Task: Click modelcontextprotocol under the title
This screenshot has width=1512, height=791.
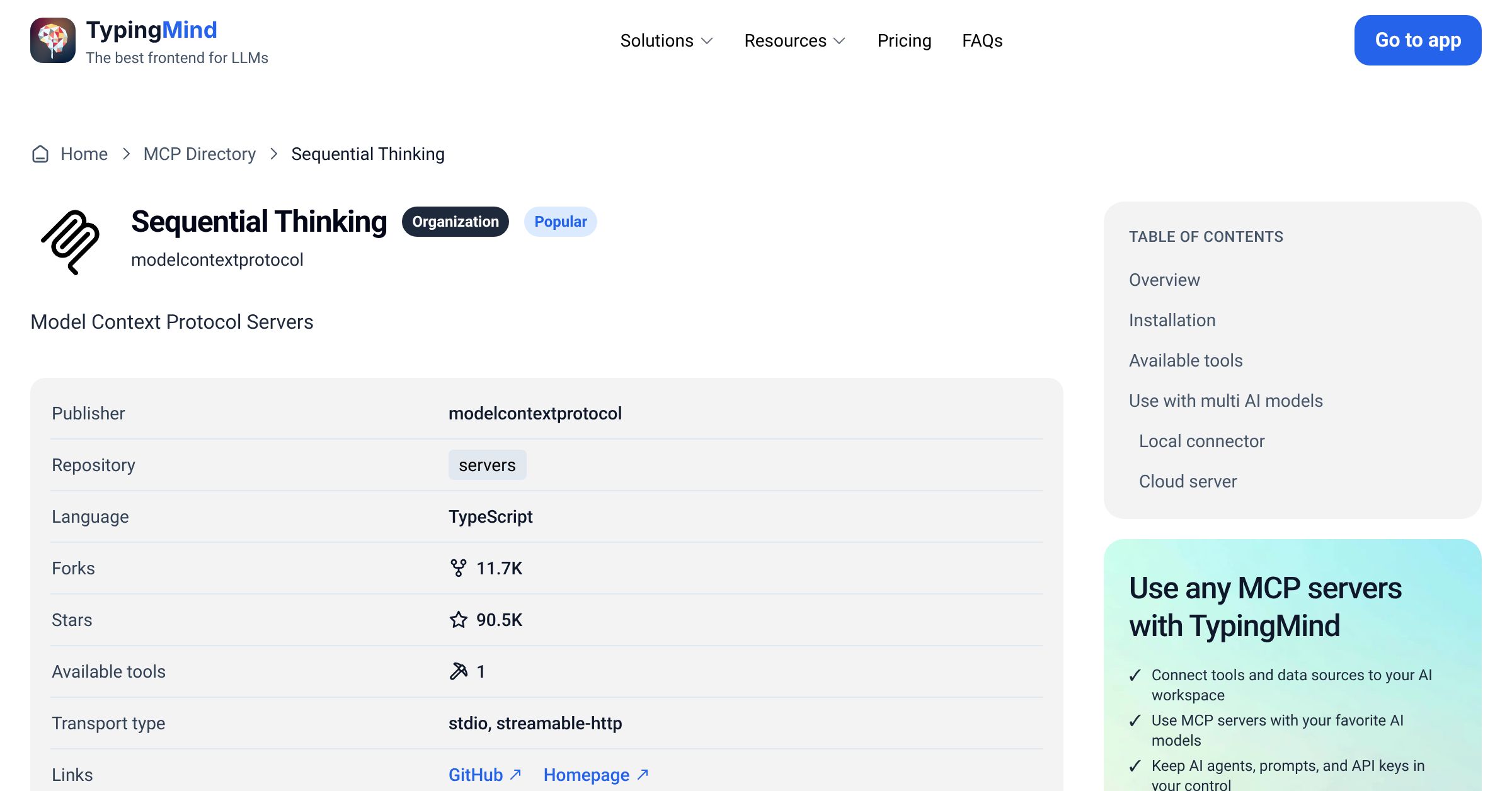Action: point(217,259)
